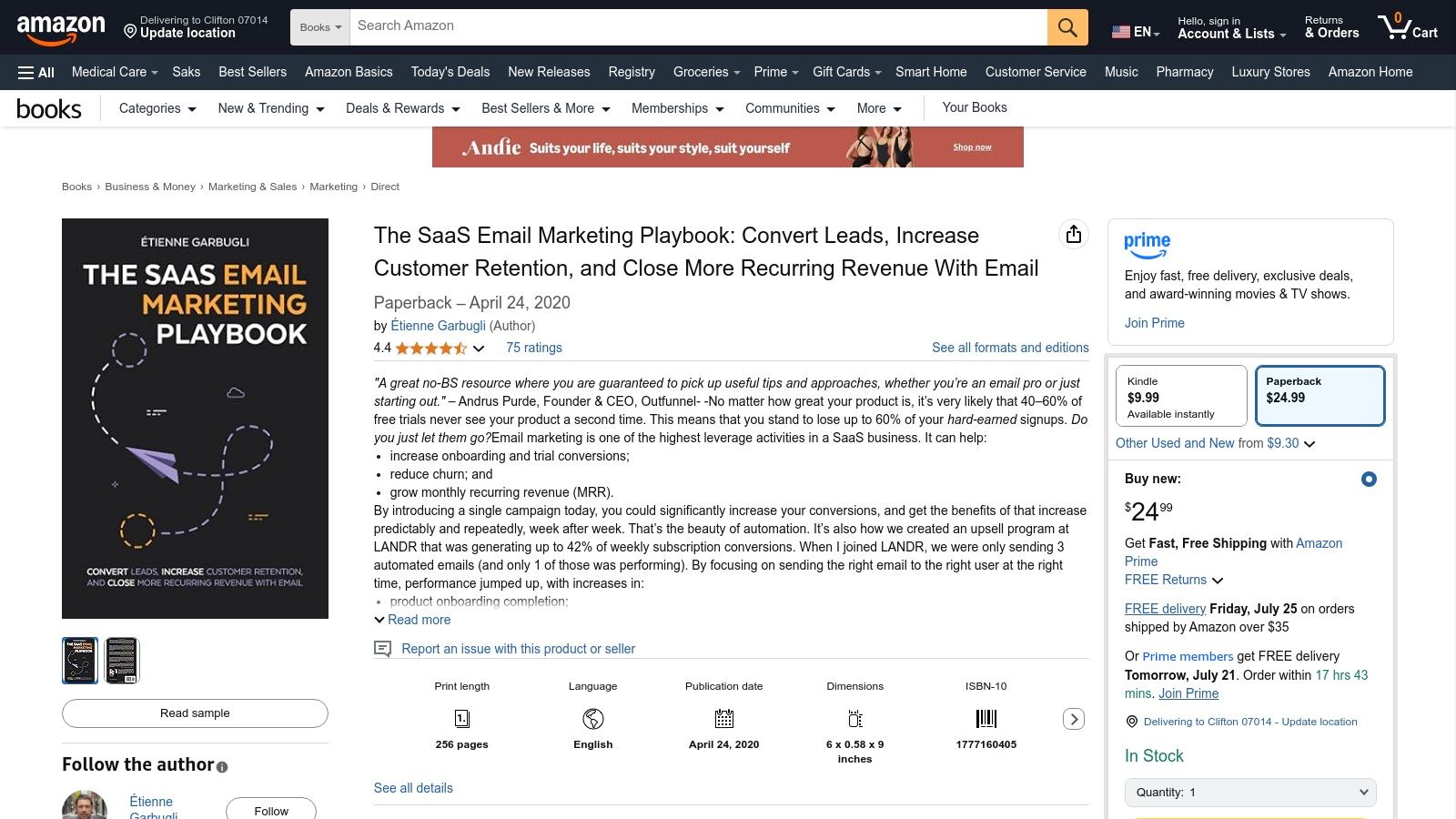Click the See all details link

click(413, 788)
